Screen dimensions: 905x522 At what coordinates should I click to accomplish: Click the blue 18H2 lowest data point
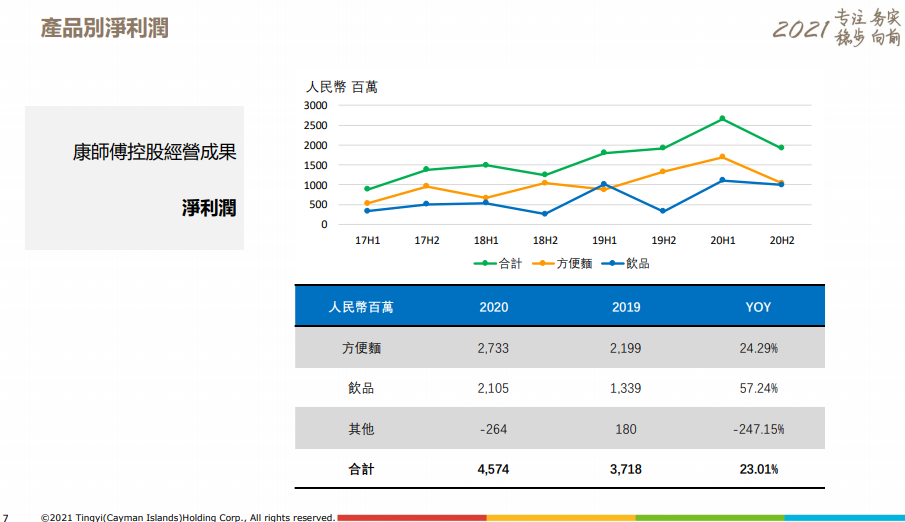coord(545,214)
